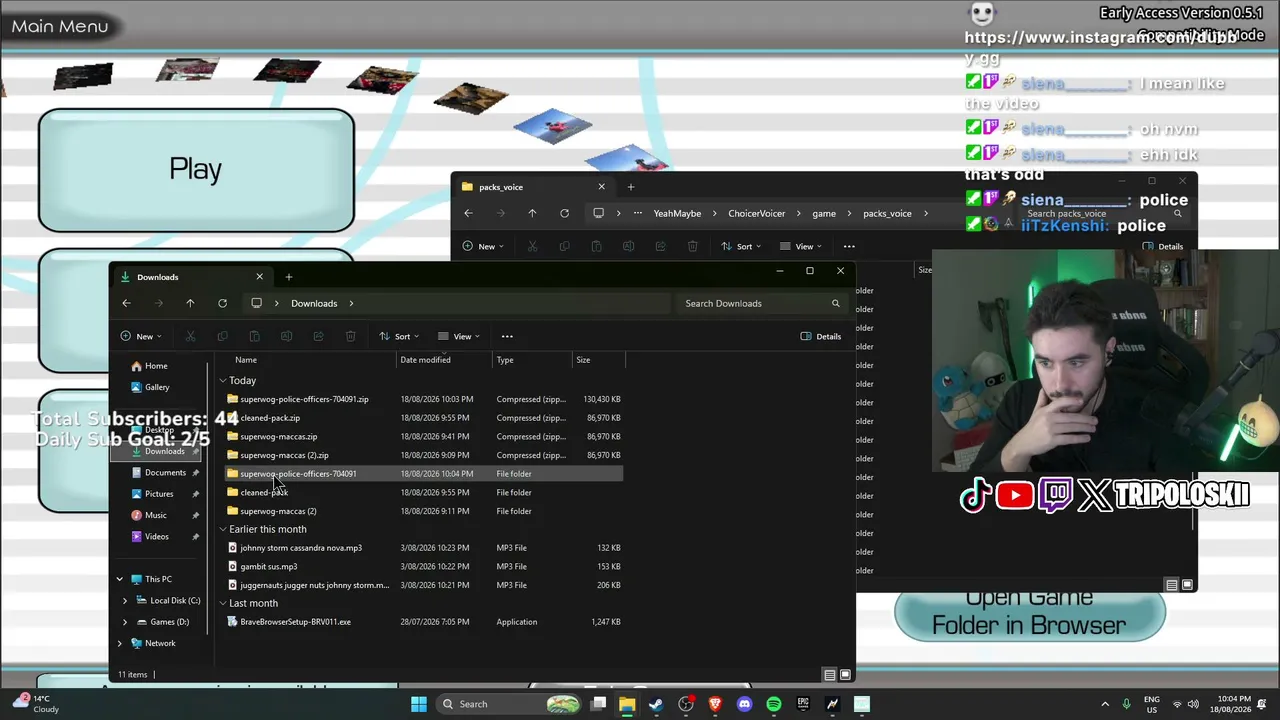Click ChoicerVoicer breadcrumb in packs_voice window
This screenshot has width=1280, height=720.
(x=757, y=213)
